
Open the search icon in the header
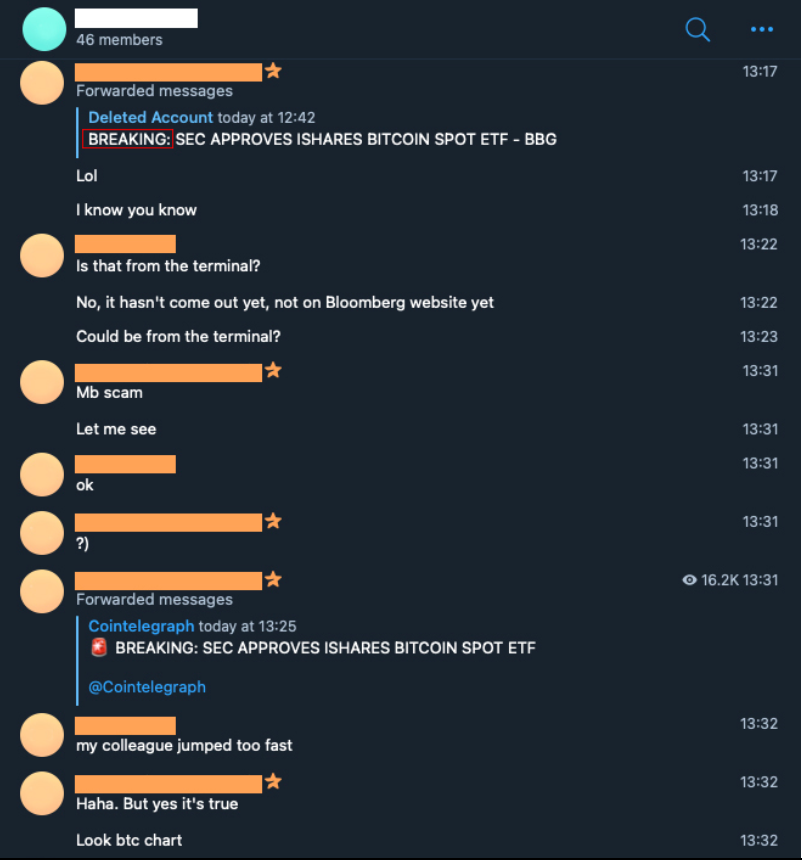click(x=697, y=30)
